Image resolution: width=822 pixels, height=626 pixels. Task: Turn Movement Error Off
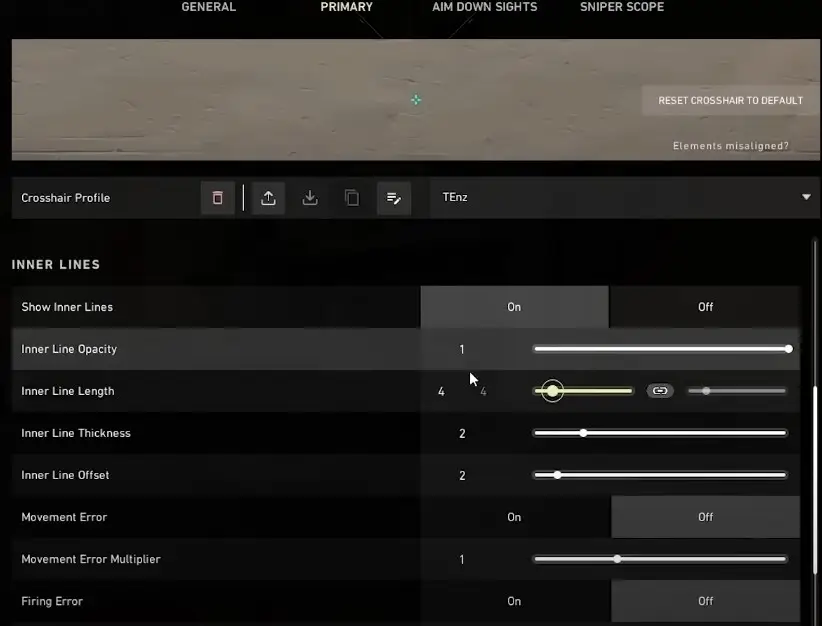tap(705, 517)
